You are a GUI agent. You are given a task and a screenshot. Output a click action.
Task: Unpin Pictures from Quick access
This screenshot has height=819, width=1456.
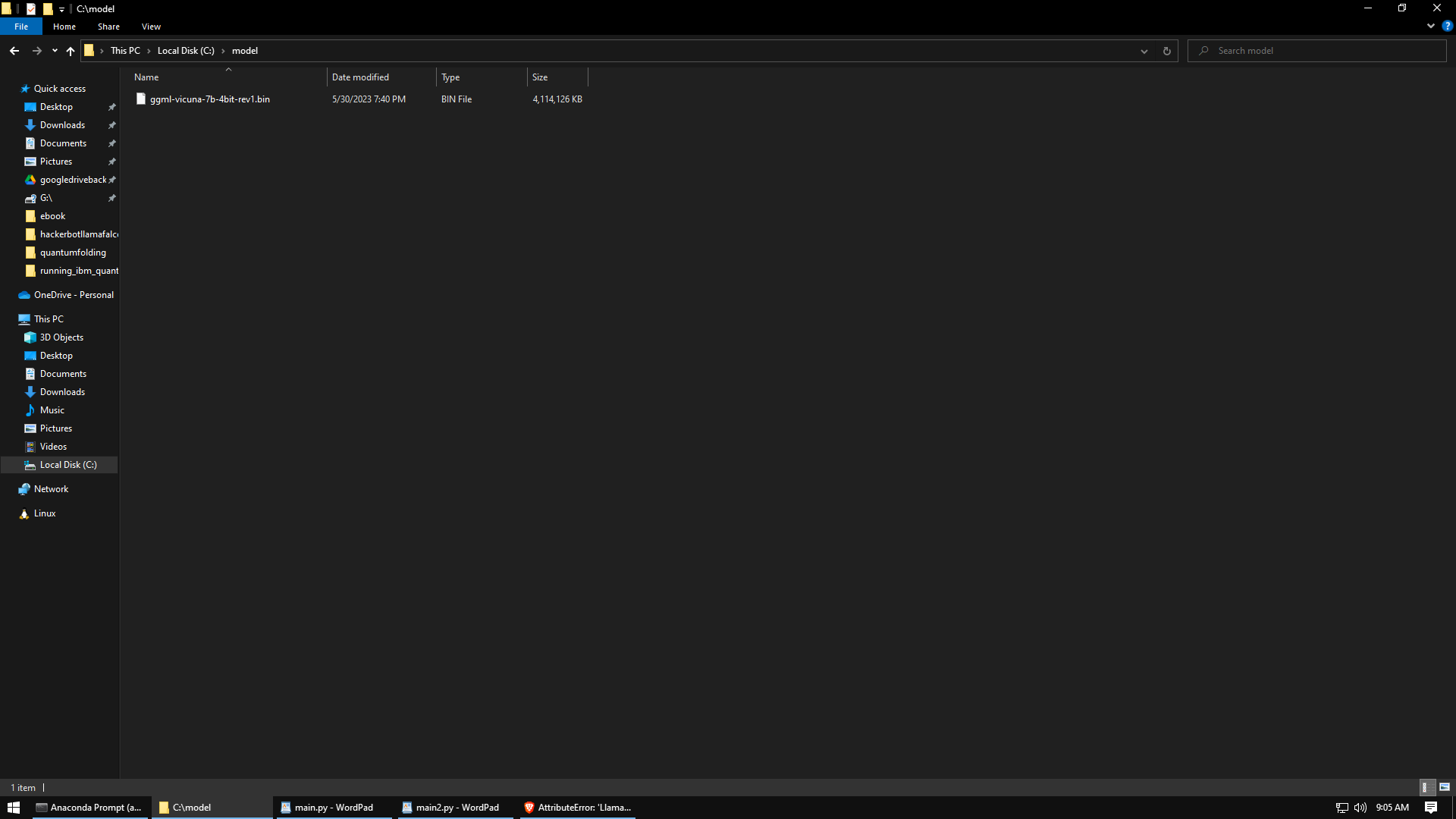click(x=111, y=161)
